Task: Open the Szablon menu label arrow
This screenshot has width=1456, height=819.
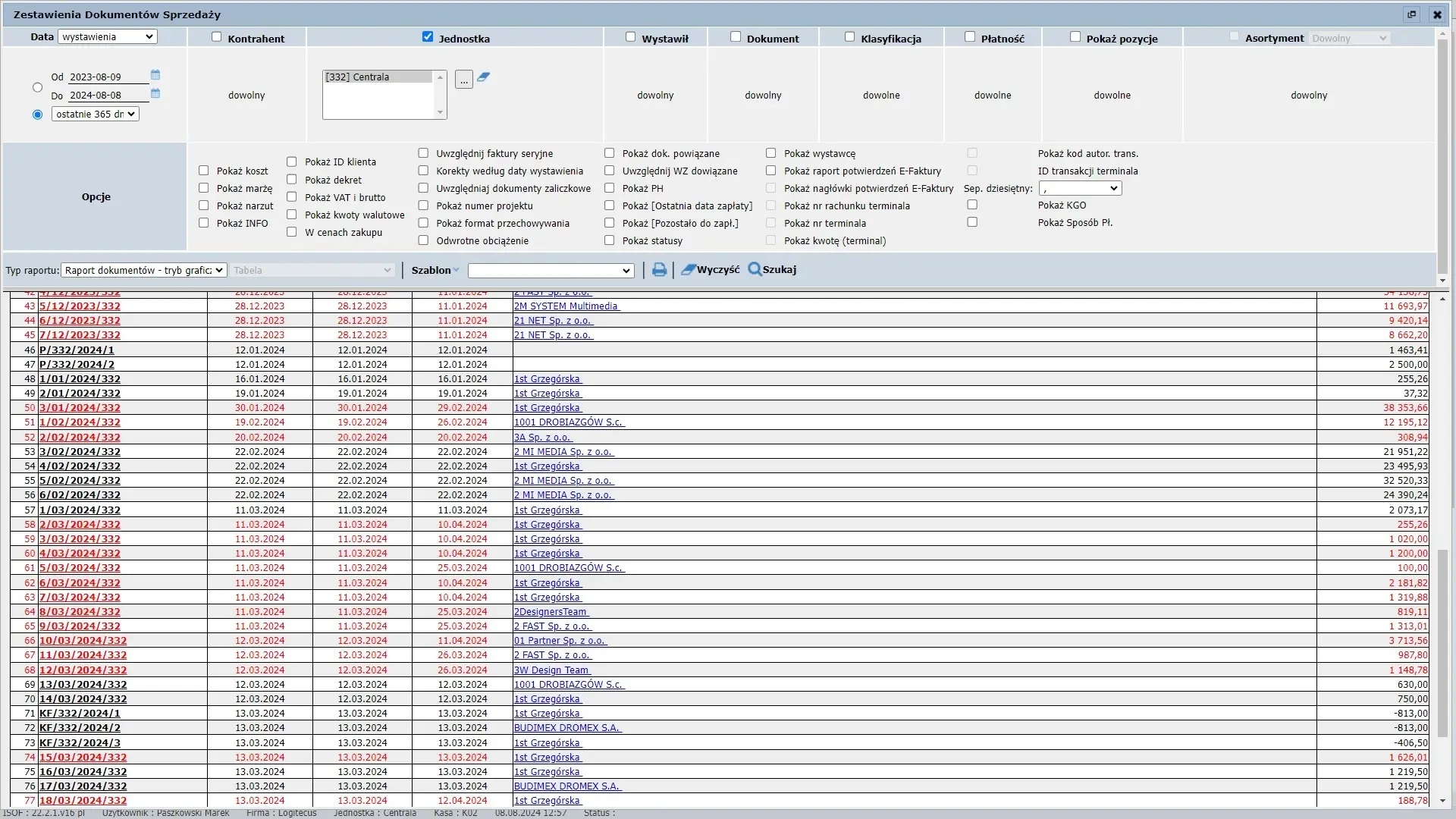Action: point(457,271)
